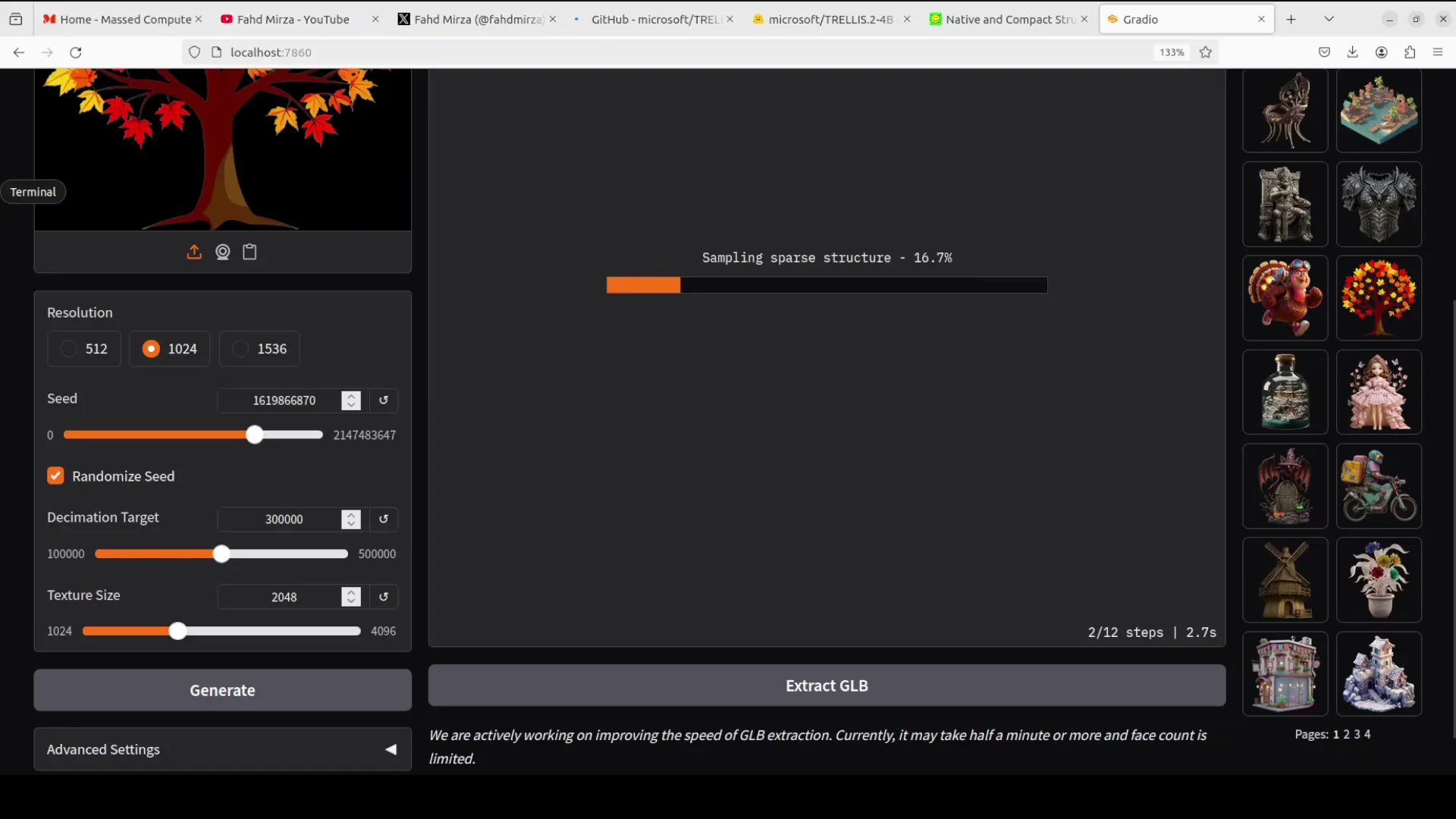Viewport: 1456px width, 819px height.
Task: Choose the turkey example thumbnail
Action: (x=1285, y=298)
